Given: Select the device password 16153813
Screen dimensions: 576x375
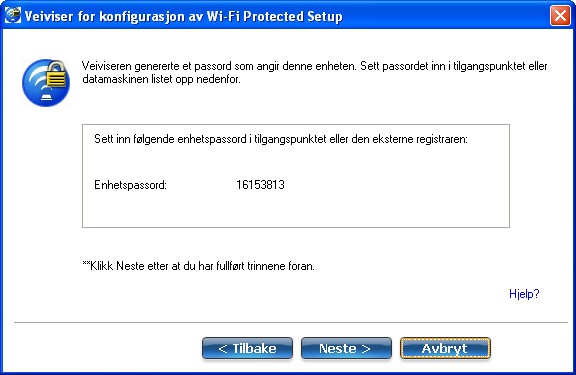Looking at the screenshot, I should point(260,184).
